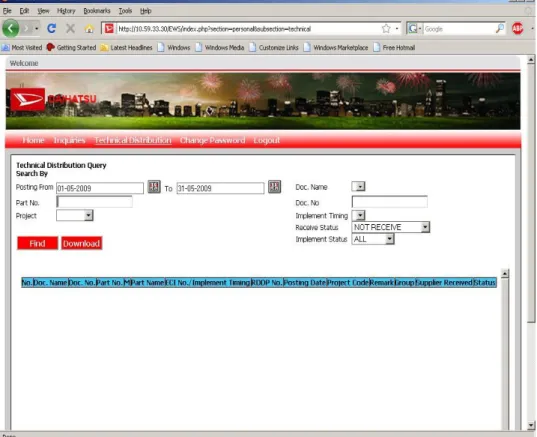This screenshot has width=537, height=437.
Task: Click the browser Forward arrow button
Action: pos(26,29)
